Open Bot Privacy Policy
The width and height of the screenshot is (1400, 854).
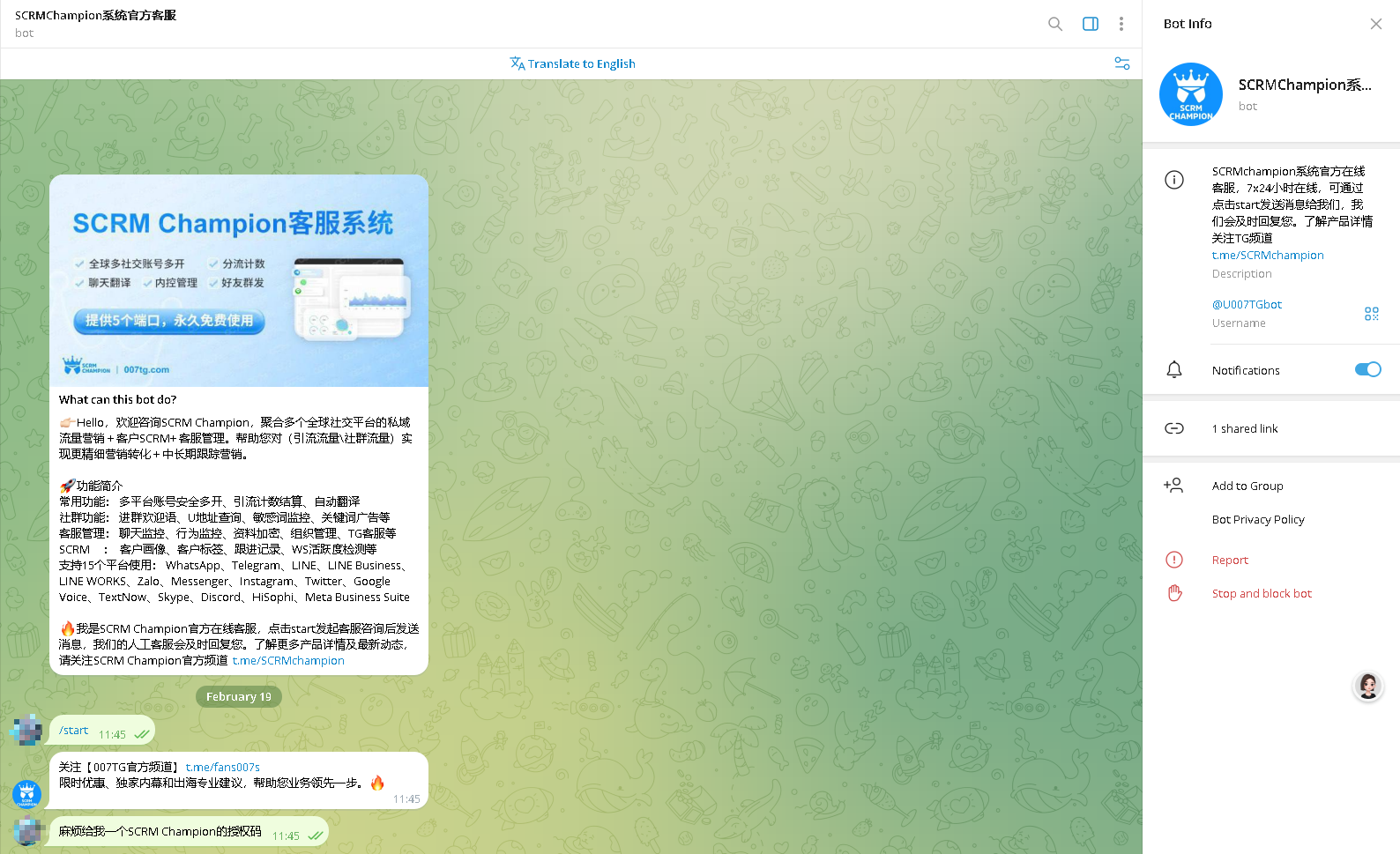click(1257, 519)
